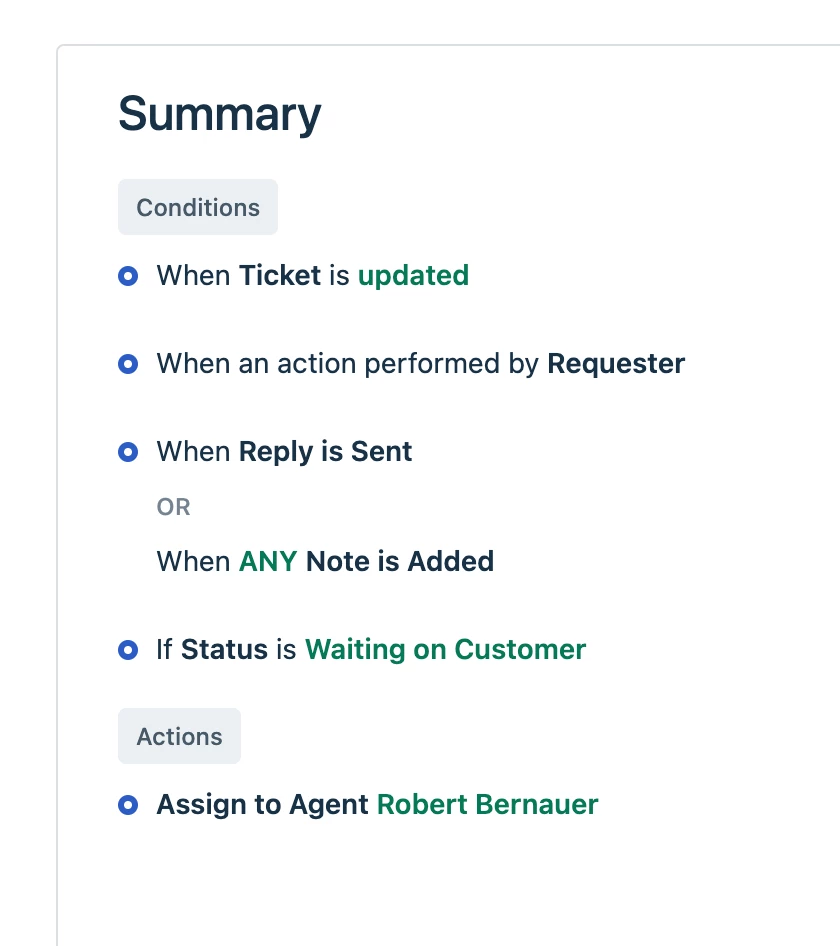Screen dimensions: 840x946
Task: Select the Conditions label badge
Action: pos(198,207)
